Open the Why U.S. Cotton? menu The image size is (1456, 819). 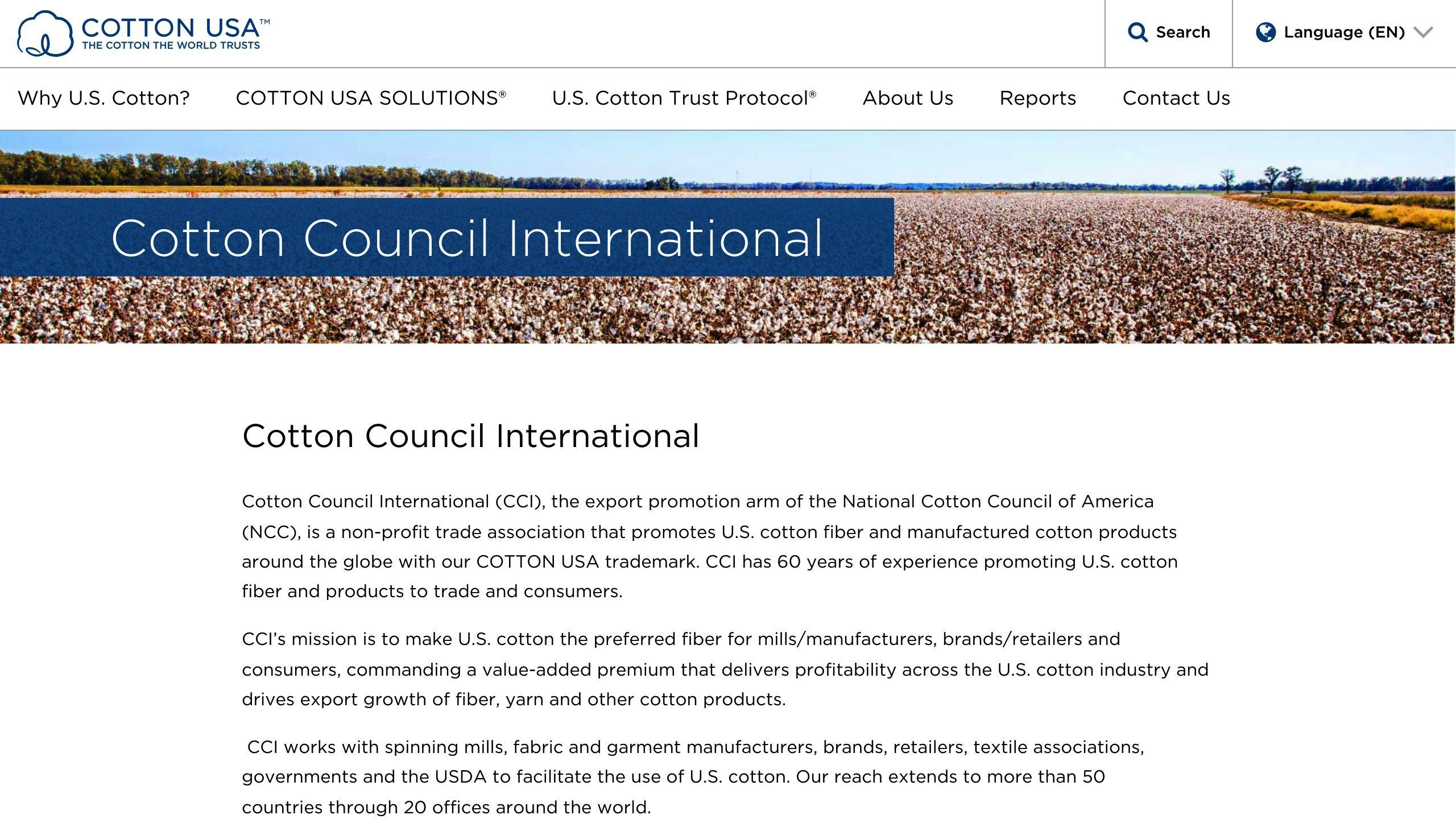tap(104, 98)
